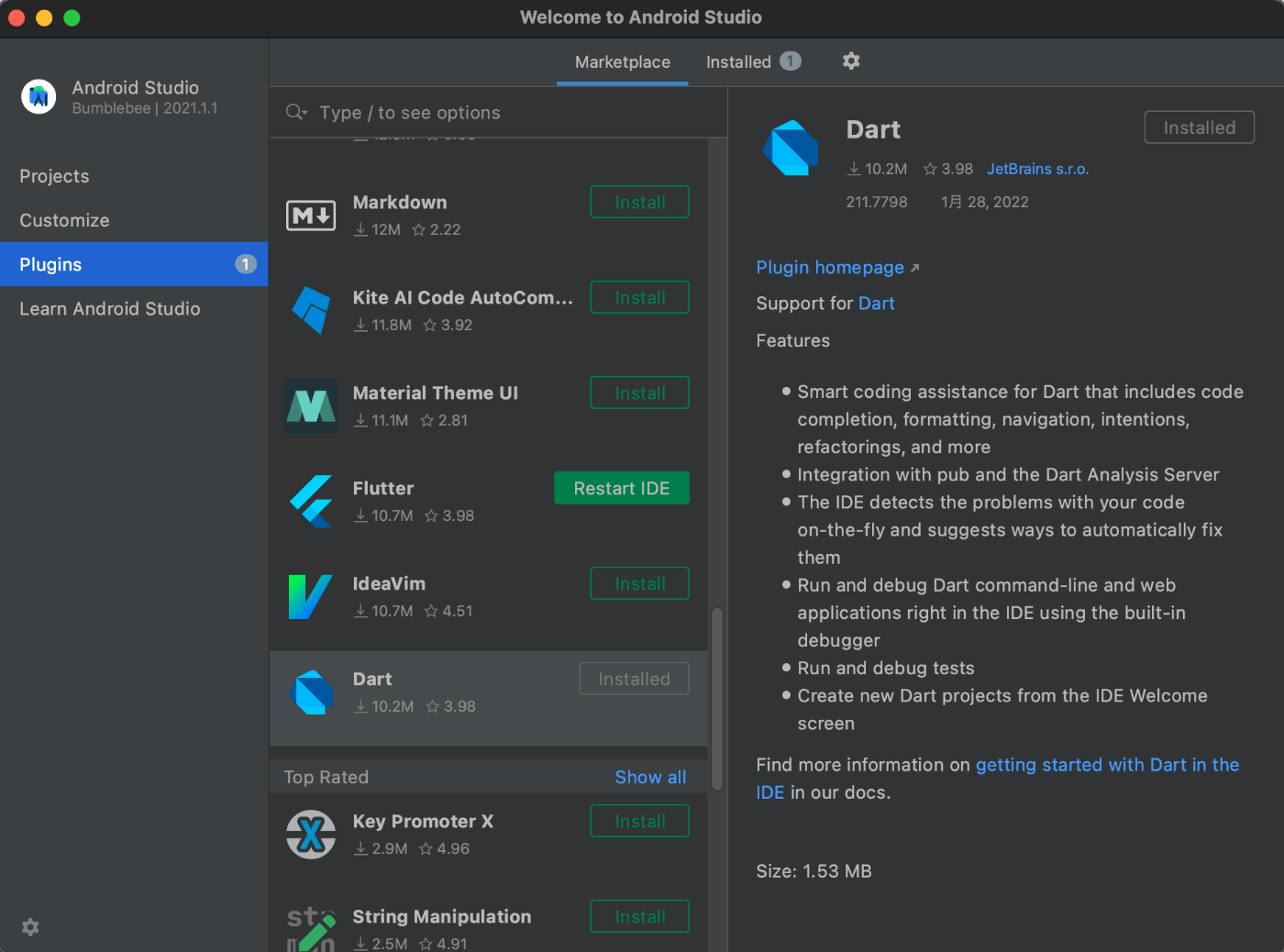1284x952 pixels.
Task: Select the Markdown plugin name
Action: click(x=400, y=202)
